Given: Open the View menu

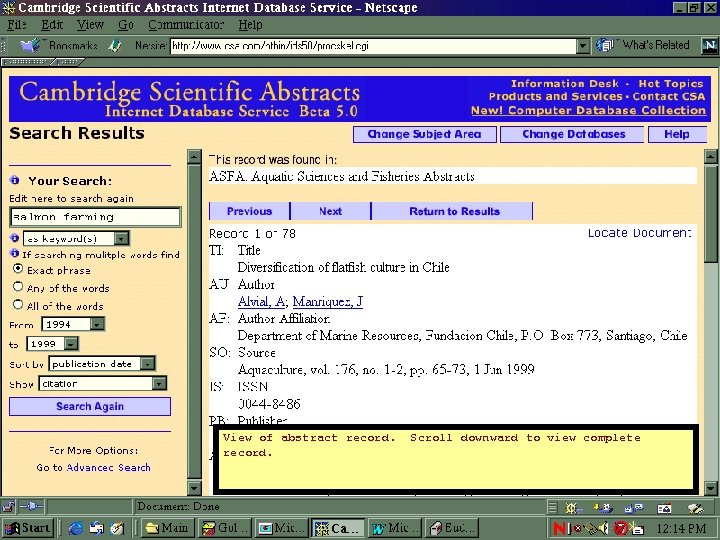Looking at the screenshot, I should pos(90,24).
